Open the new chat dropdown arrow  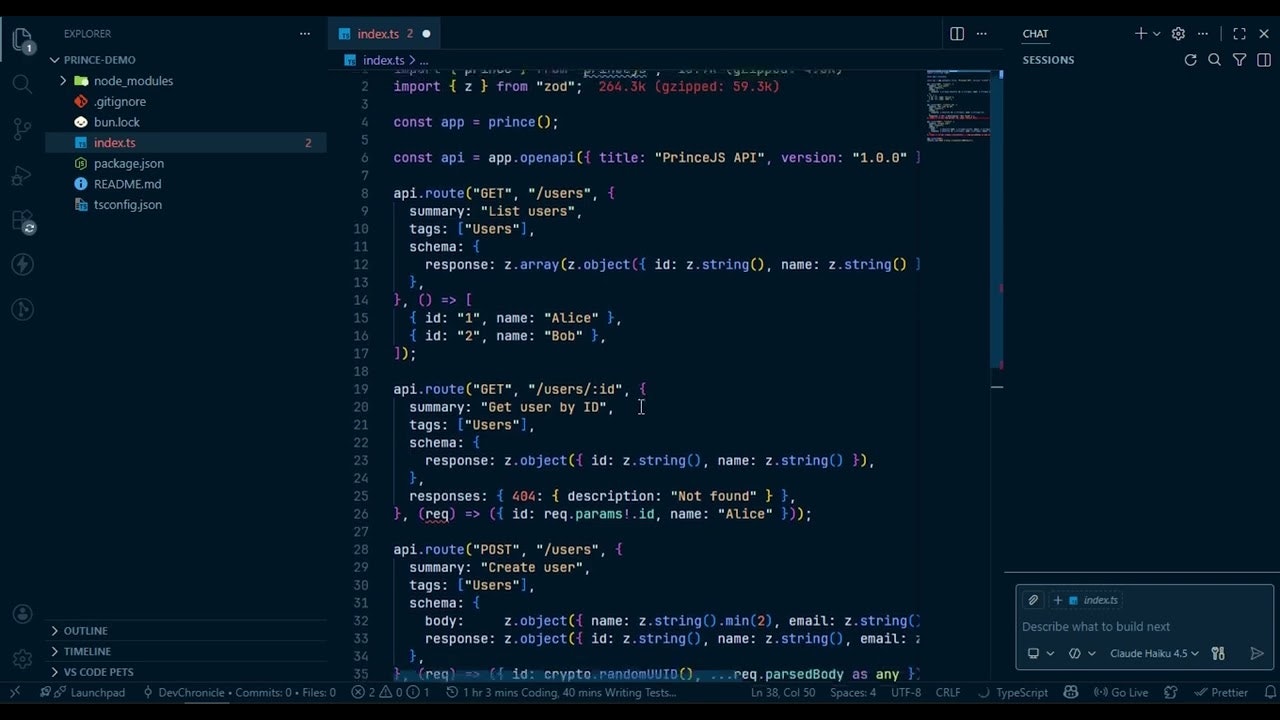pos(1157,34)
